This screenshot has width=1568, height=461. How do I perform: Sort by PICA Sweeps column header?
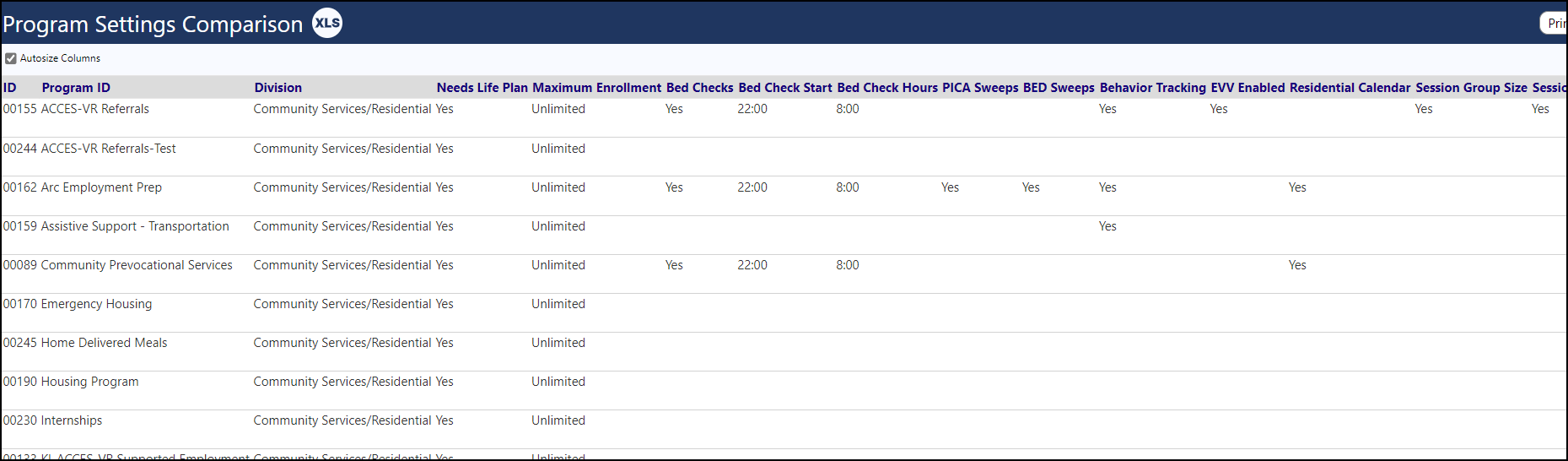pyautogui.click(x=980, y=88)
